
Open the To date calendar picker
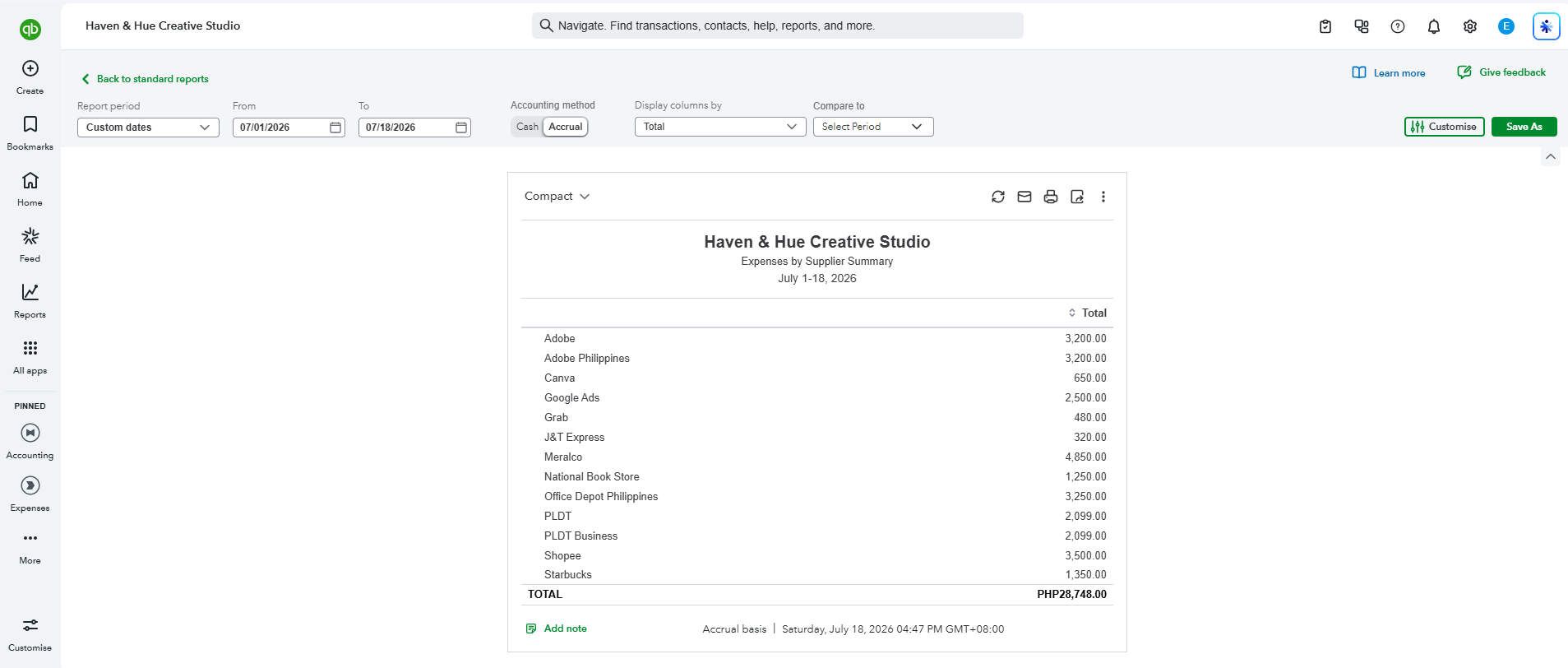tap(461, 128)
